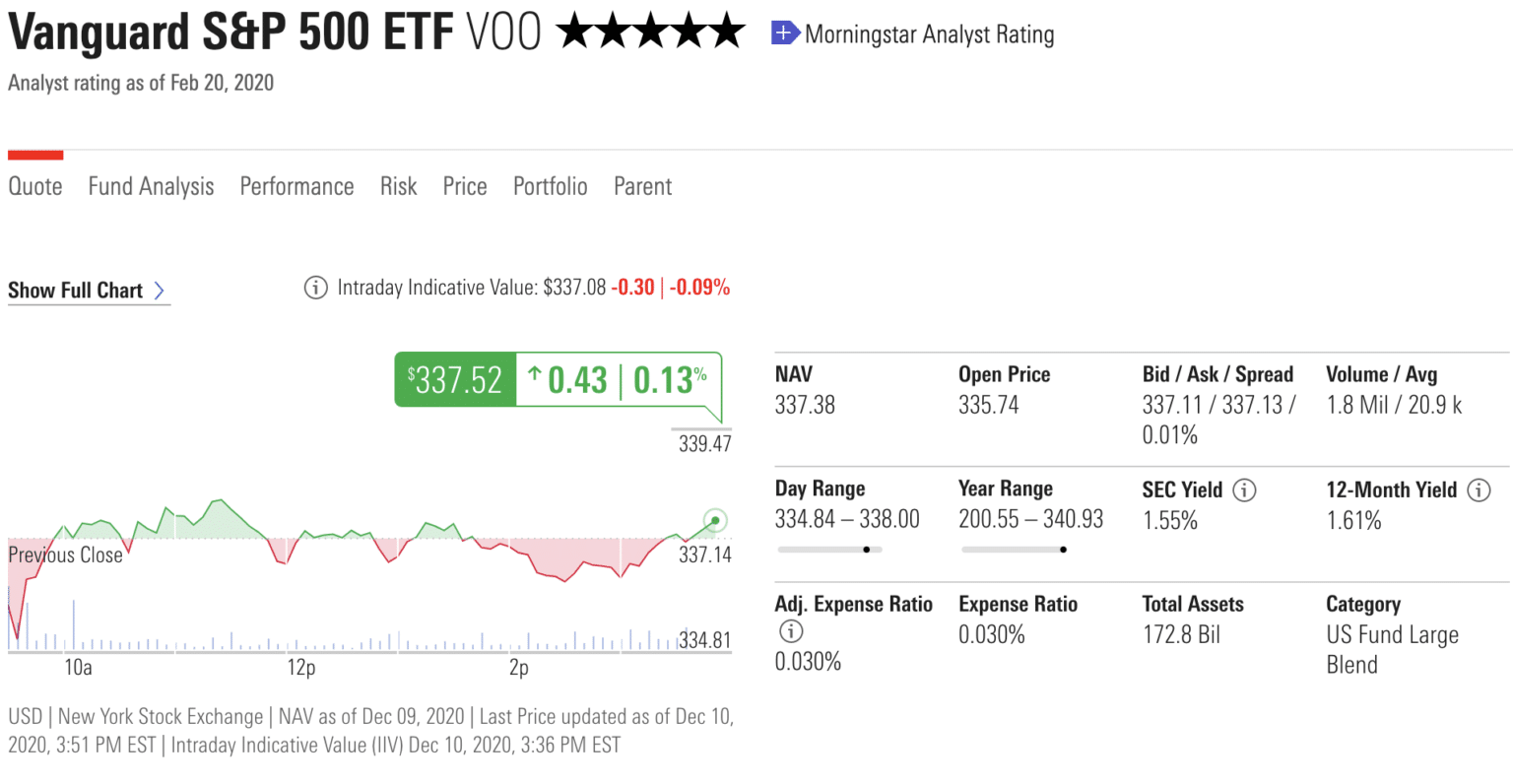Click the Day Range slider marker
The image size is (1513, 784).
(x=866, y=550)
